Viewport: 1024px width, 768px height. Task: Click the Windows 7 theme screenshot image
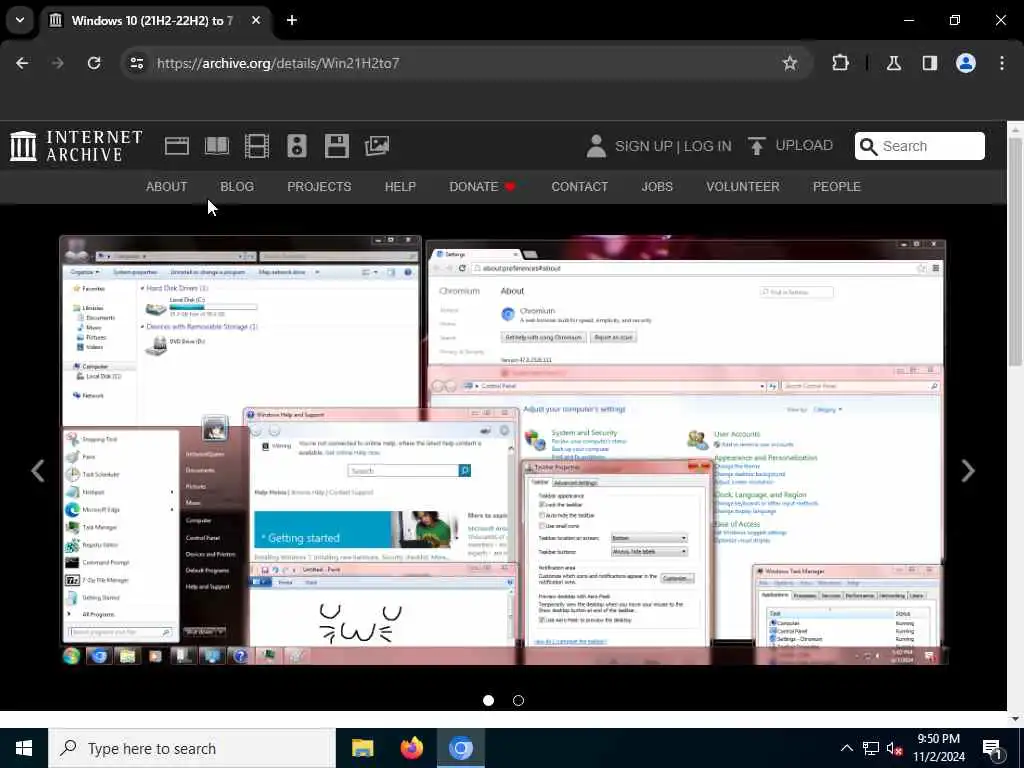pyautogui.click(x=503, y=450)
